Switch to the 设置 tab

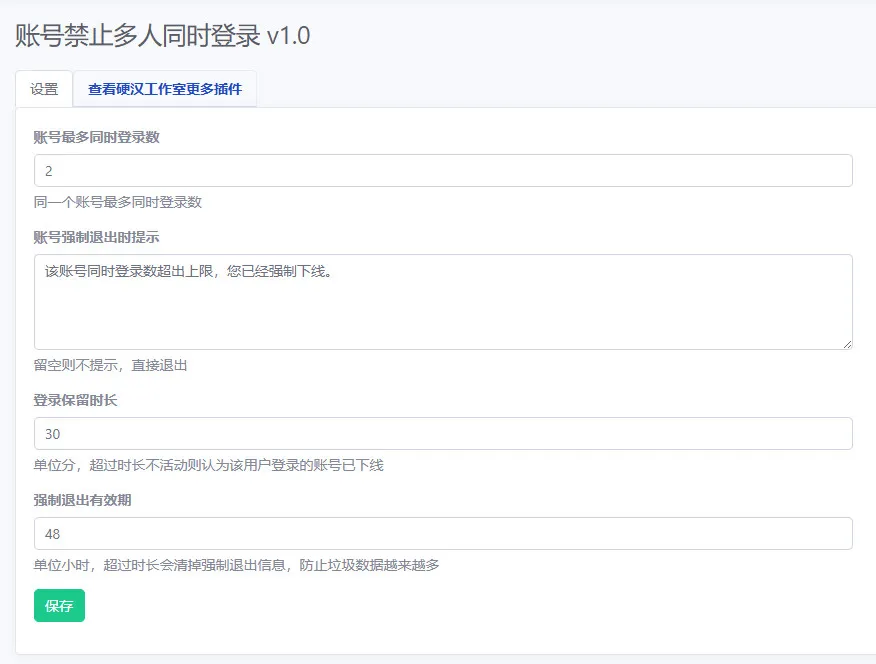click(44, 89)
